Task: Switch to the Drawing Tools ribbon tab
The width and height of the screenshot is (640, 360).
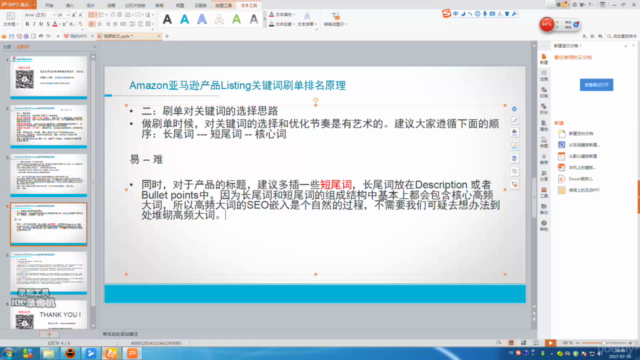Action: point(224,5)
